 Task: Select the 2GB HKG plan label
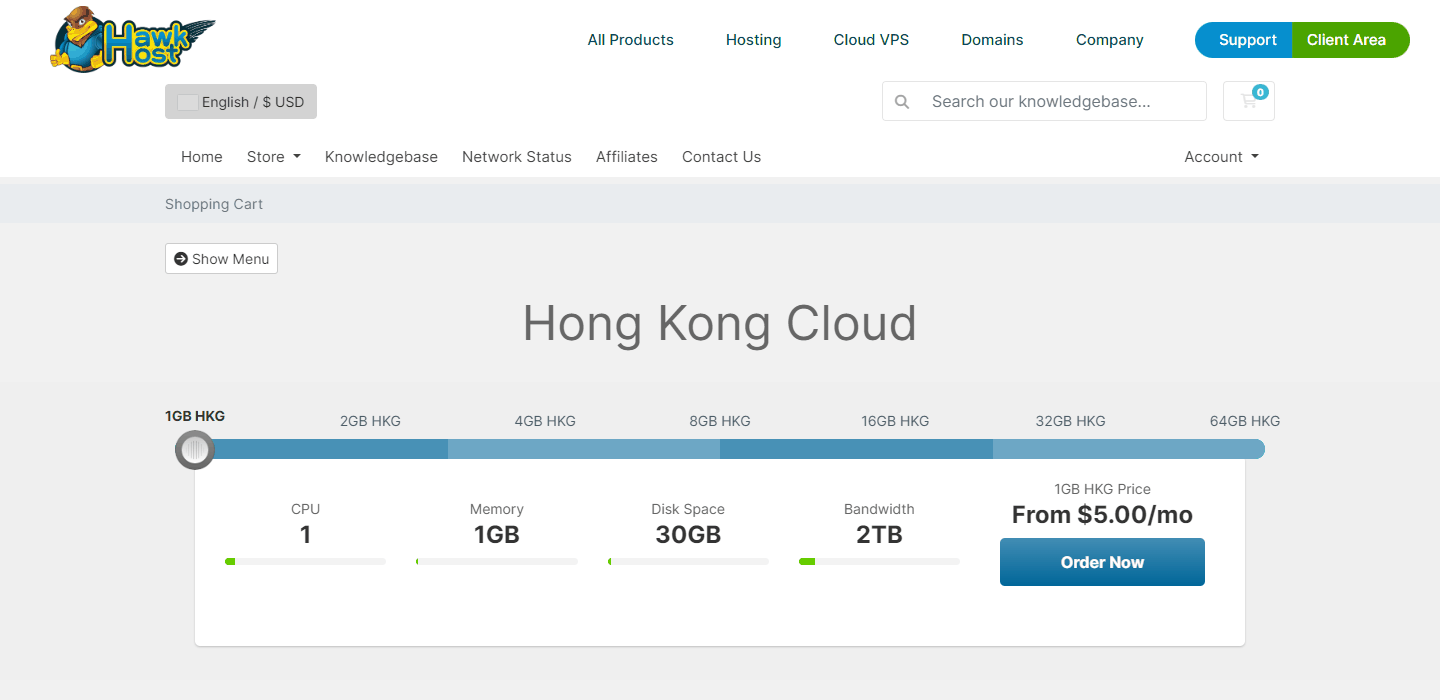[x=370, y=421]
